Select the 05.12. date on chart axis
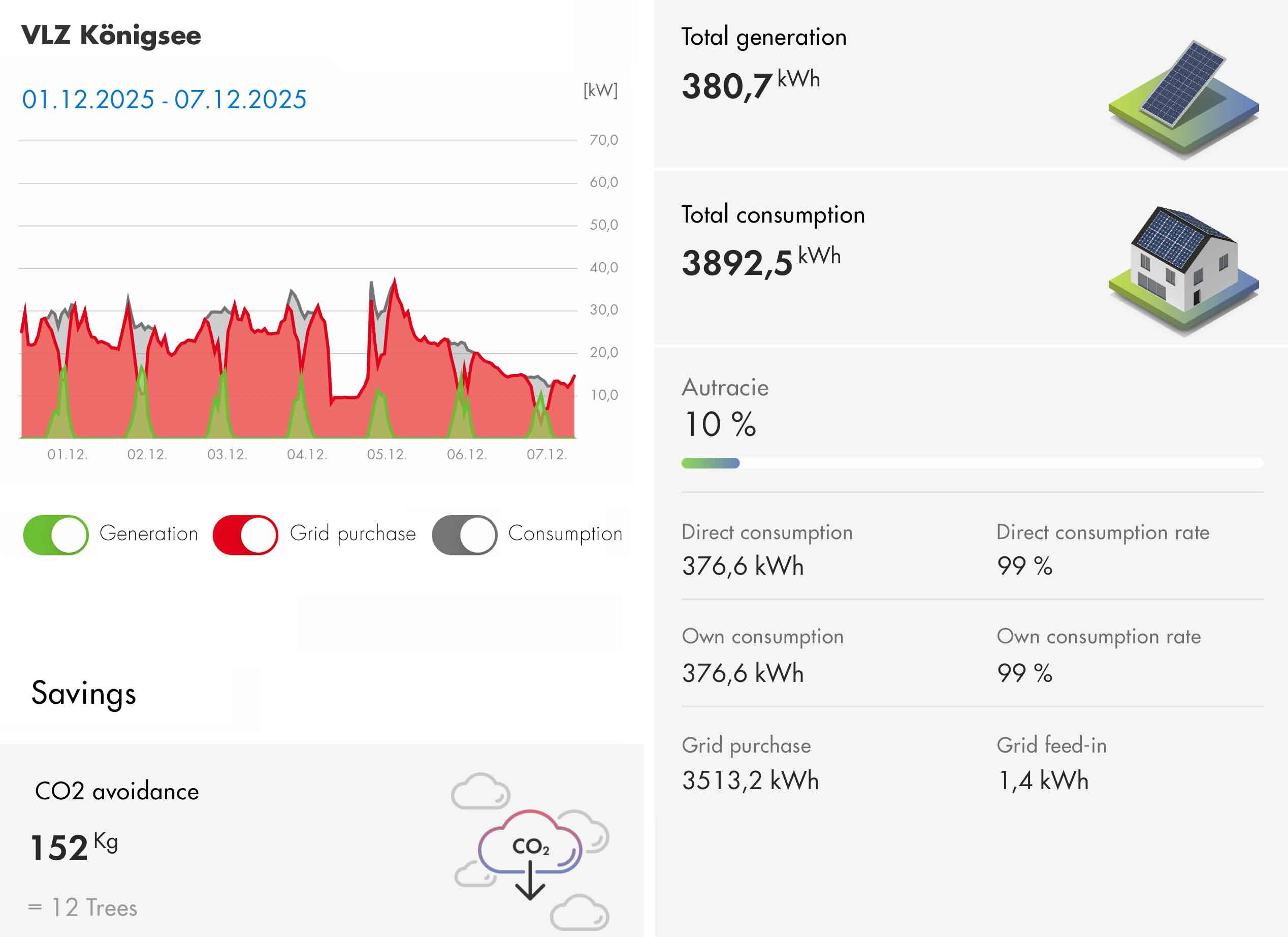The width and height of the screenshot is (1288, 937). 387,455
